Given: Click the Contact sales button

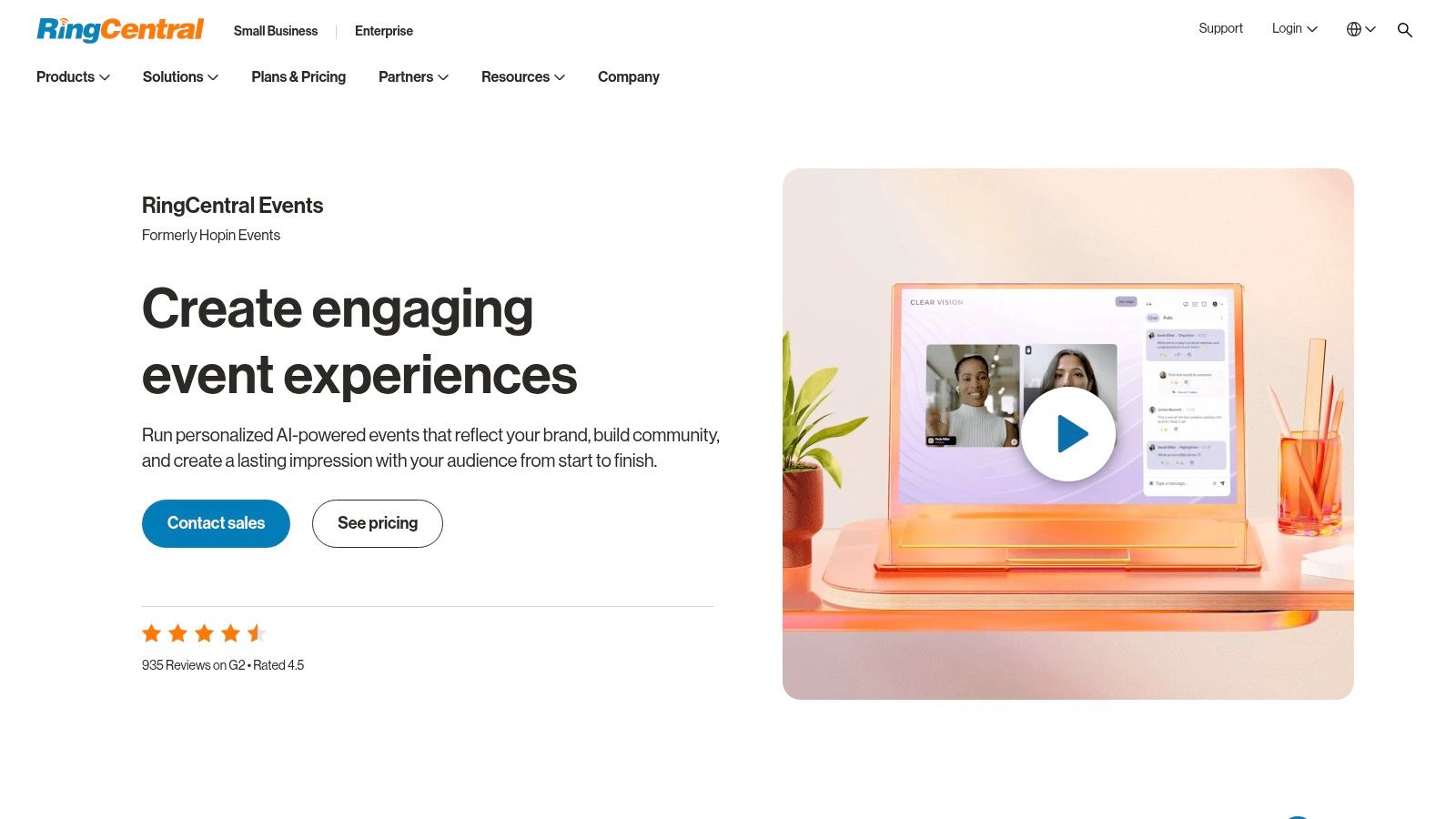Looking at the screenshot, I should [215, 523].
